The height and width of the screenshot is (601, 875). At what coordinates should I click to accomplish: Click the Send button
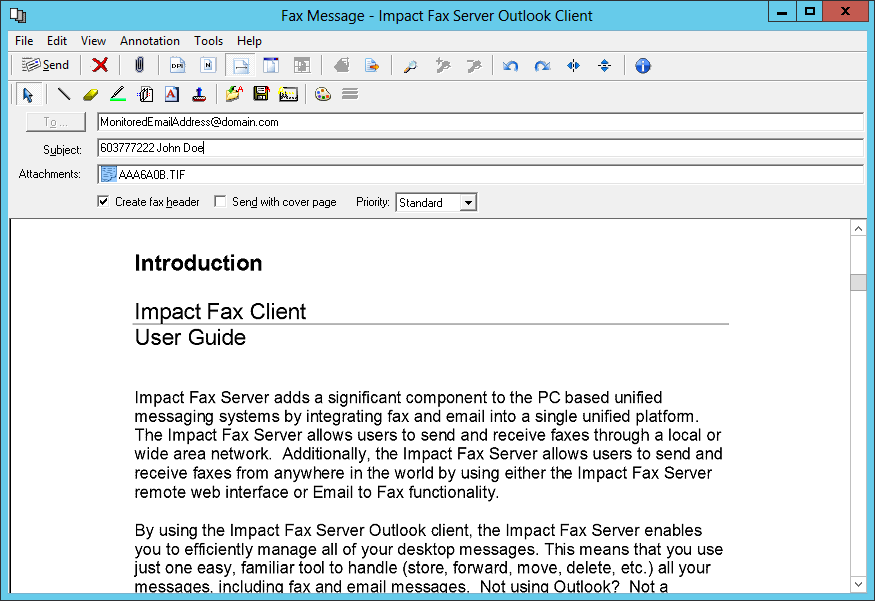coord(45,65)
